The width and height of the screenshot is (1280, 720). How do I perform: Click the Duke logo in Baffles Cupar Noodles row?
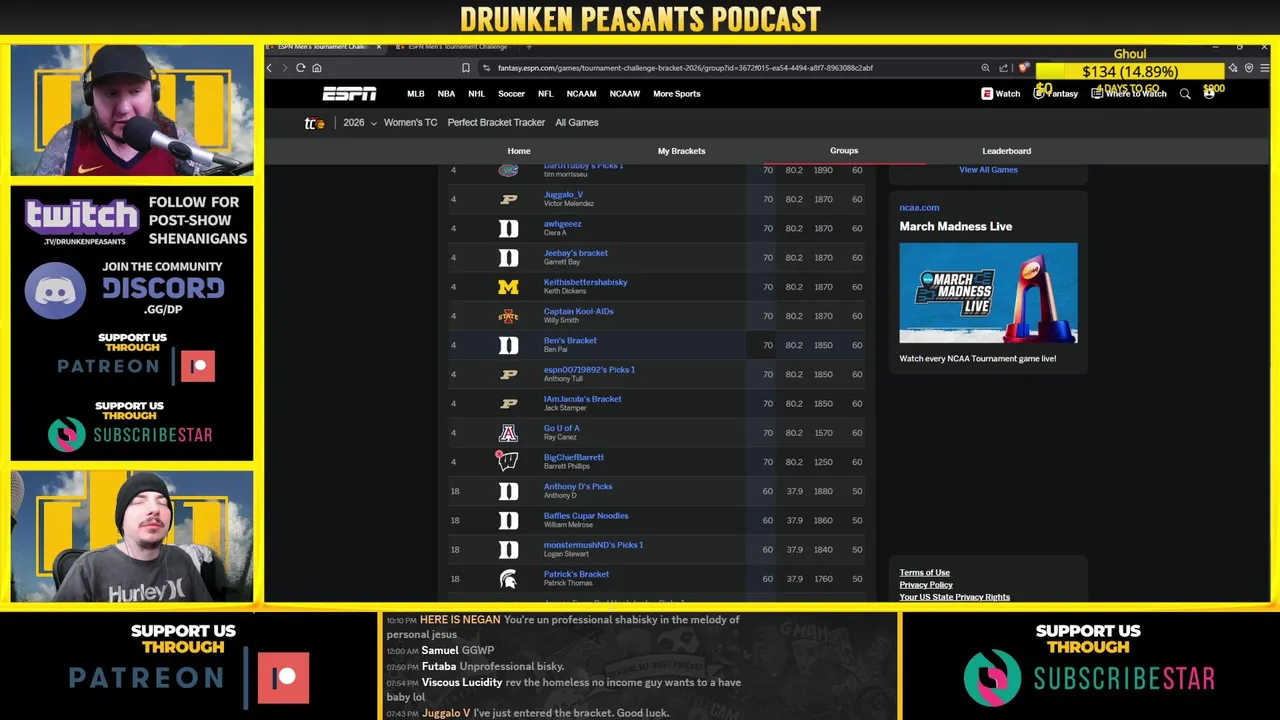pos(508,520)
